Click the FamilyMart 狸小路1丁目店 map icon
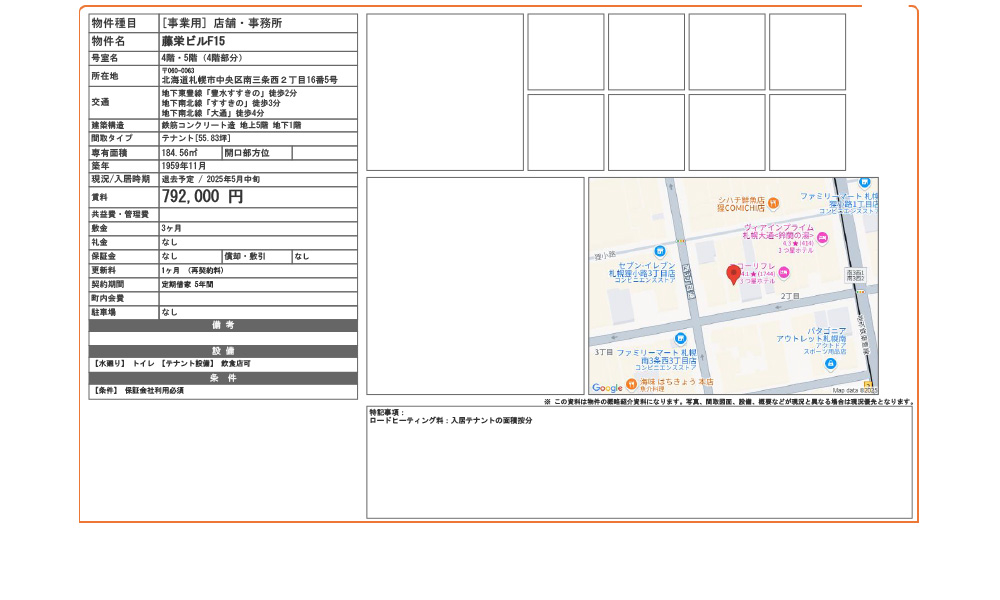The image size is (1000, 600). (x=864, y=182)
